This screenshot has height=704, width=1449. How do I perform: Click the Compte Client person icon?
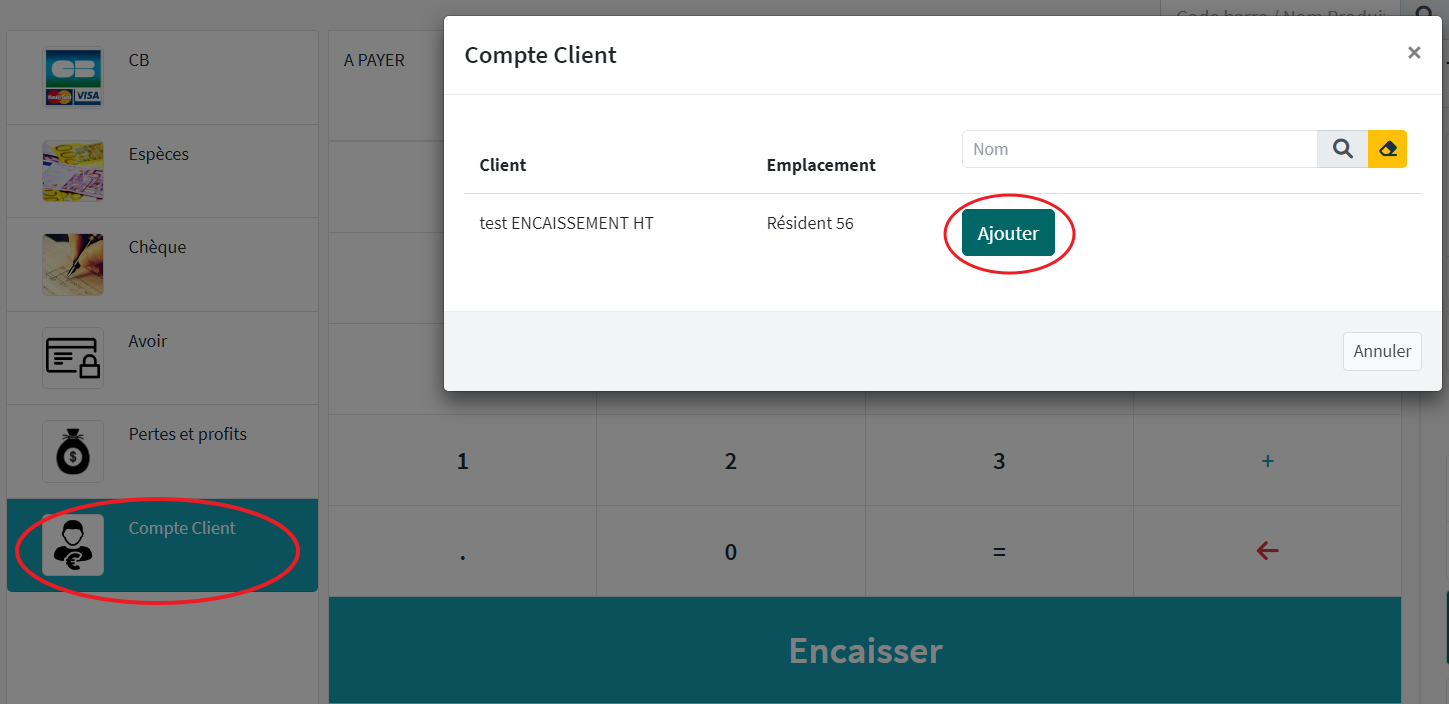tap(73, 545)
